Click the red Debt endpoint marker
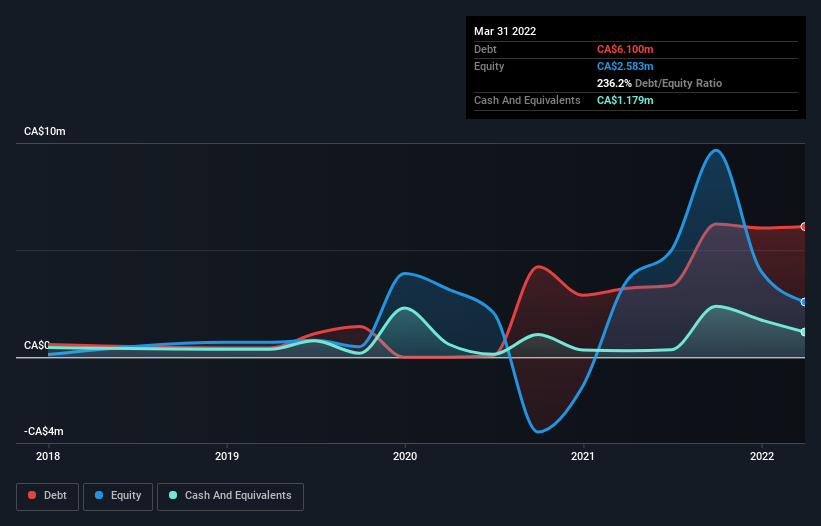The height and width of the screenshot is (526, 821). (804, 227)
